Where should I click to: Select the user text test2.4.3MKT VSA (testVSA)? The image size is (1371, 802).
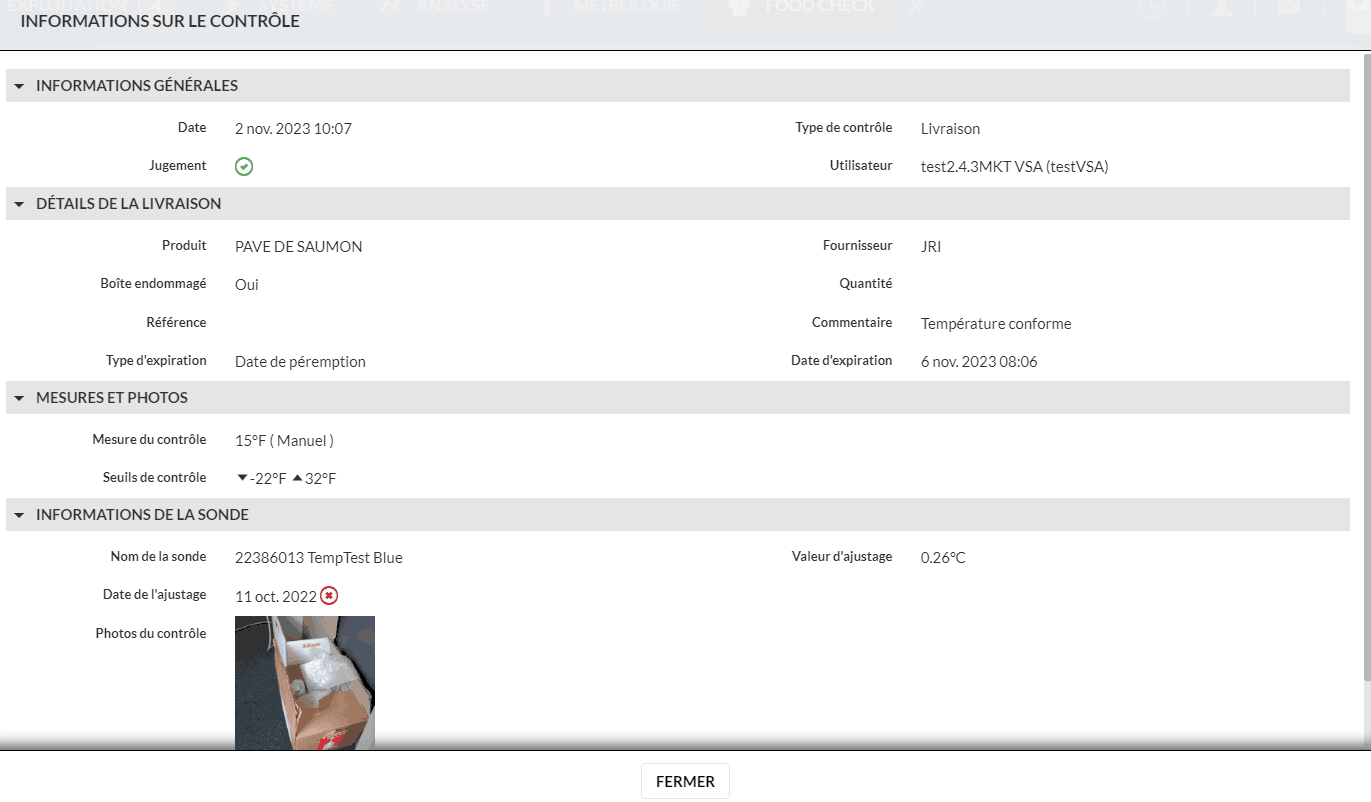[1014, 167]
